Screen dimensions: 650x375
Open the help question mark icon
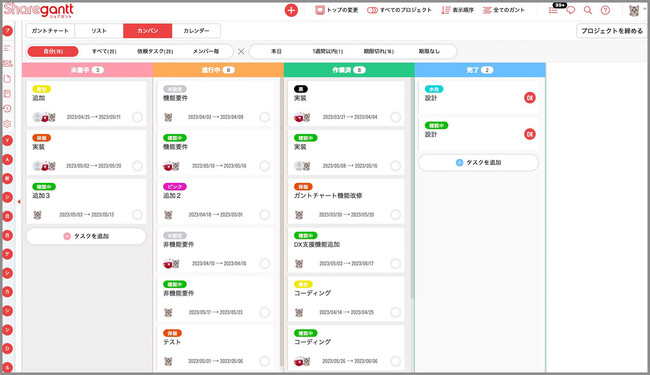click(605, 10)
